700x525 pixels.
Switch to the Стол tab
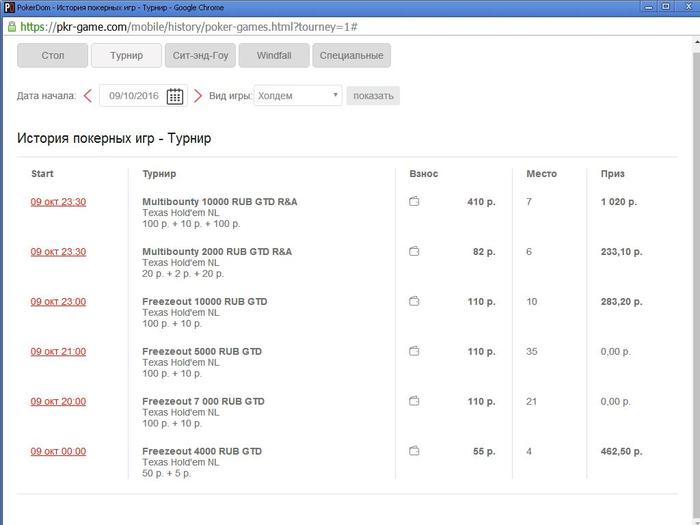point(53,55)
